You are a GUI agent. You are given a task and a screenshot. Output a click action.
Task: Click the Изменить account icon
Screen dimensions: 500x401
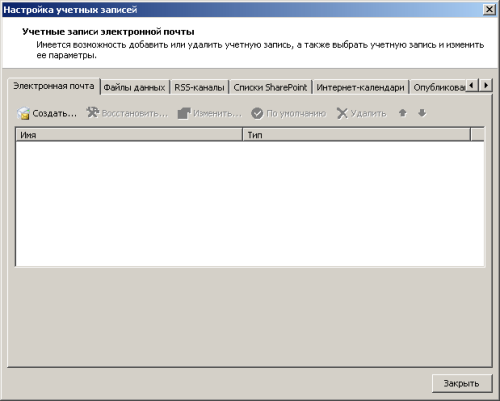coord(184,113)
